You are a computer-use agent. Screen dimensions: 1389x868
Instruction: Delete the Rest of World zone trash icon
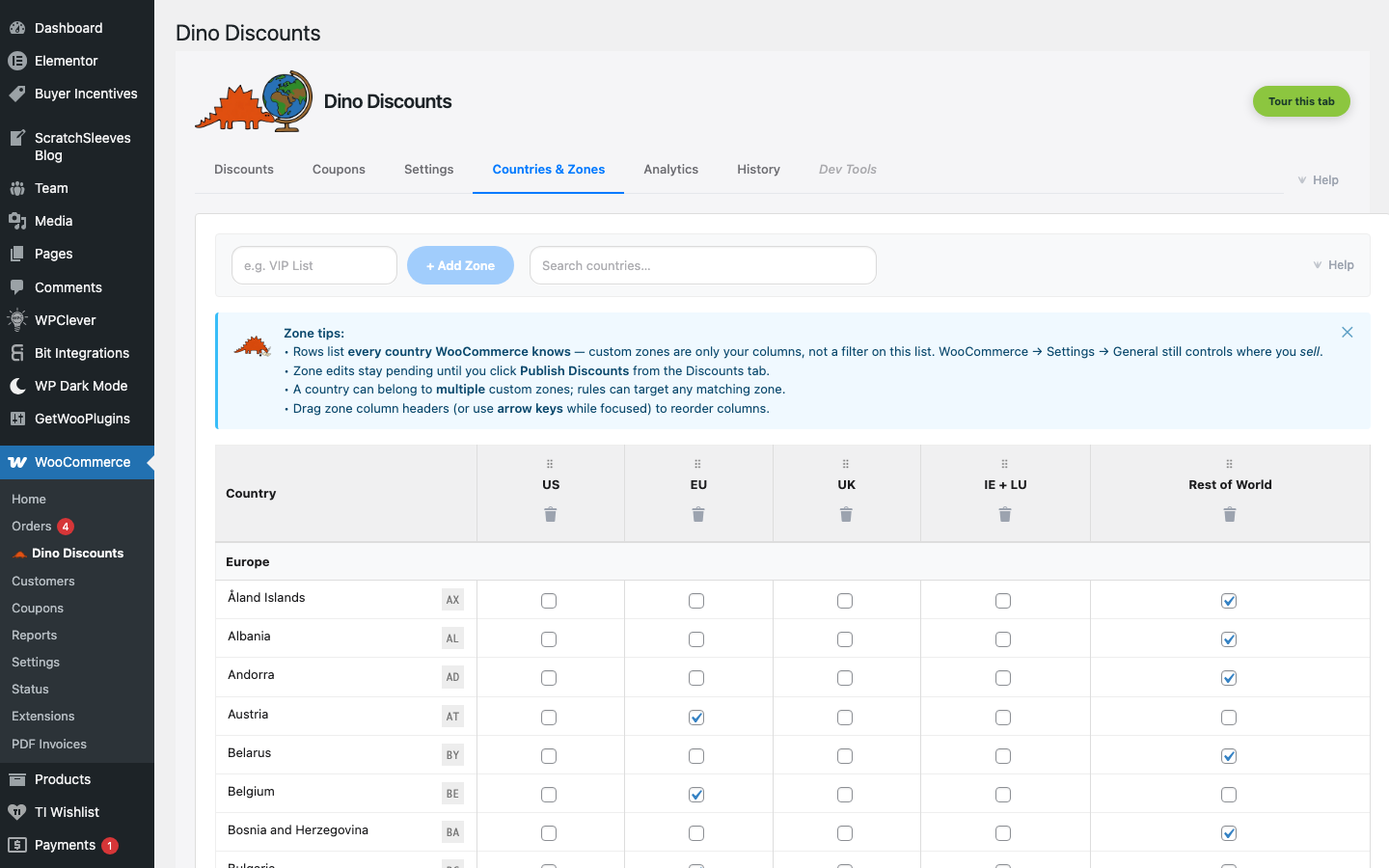[x=1230, y=514]
